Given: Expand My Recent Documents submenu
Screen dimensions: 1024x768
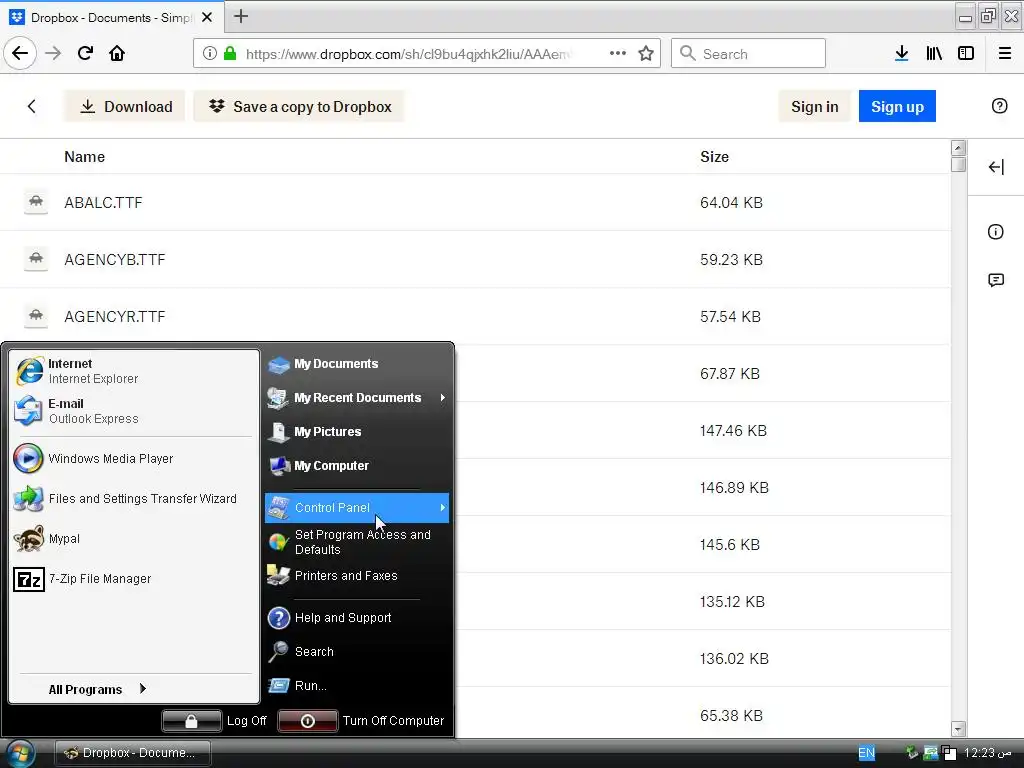Looking at the screenshot, I should point(357,398).
